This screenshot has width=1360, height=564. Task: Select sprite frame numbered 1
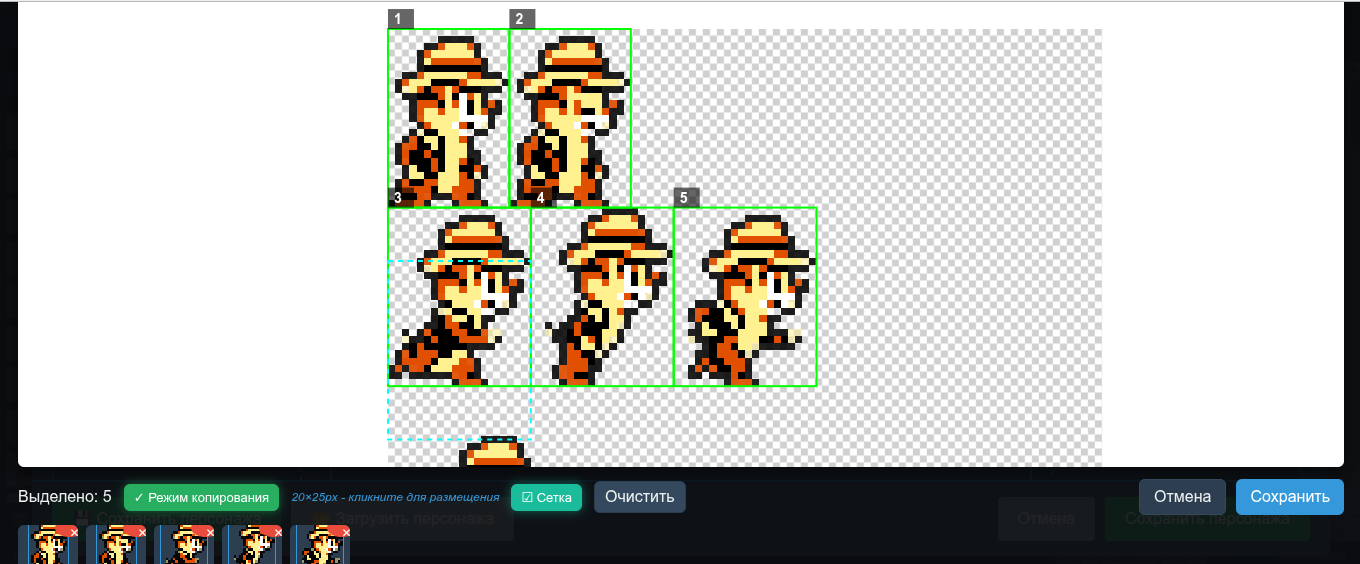tap(449, 118)
